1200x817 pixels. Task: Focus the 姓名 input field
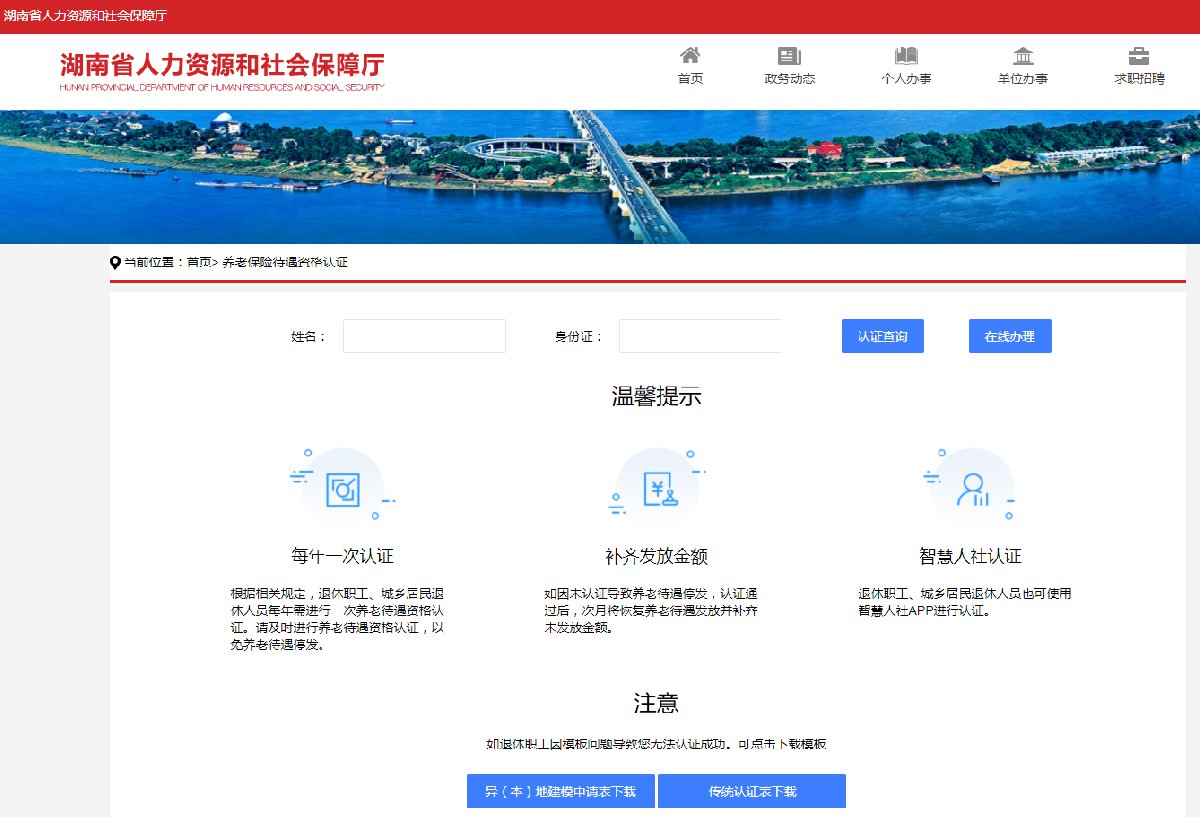424,336
